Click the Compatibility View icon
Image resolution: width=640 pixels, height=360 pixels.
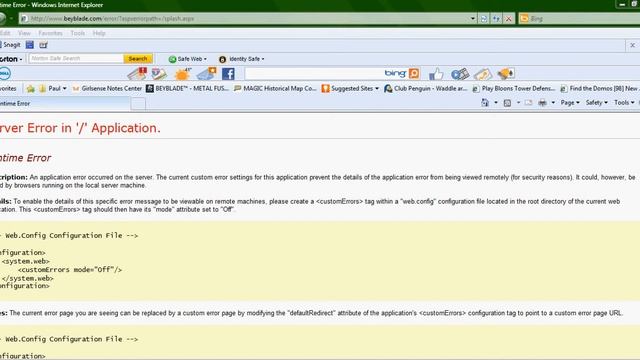pos(484,18)
